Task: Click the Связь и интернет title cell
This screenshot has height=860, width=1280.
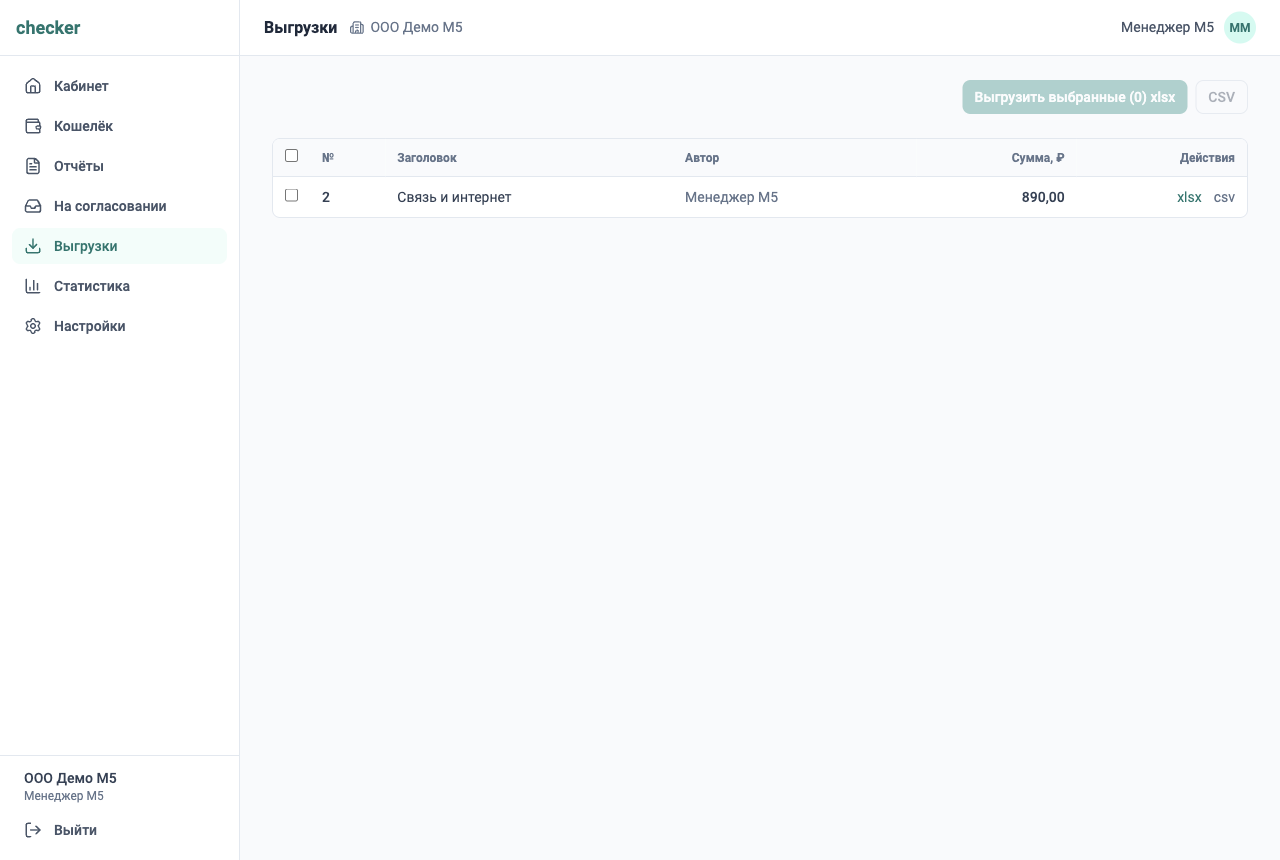Action: pos(454,197)
